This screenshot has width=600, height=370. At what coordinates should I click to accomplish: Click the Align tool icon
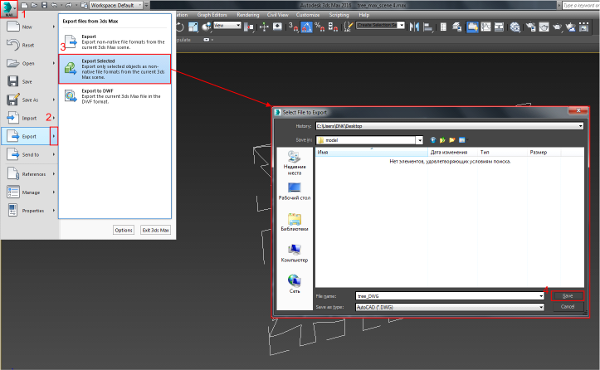coord(428,27)
